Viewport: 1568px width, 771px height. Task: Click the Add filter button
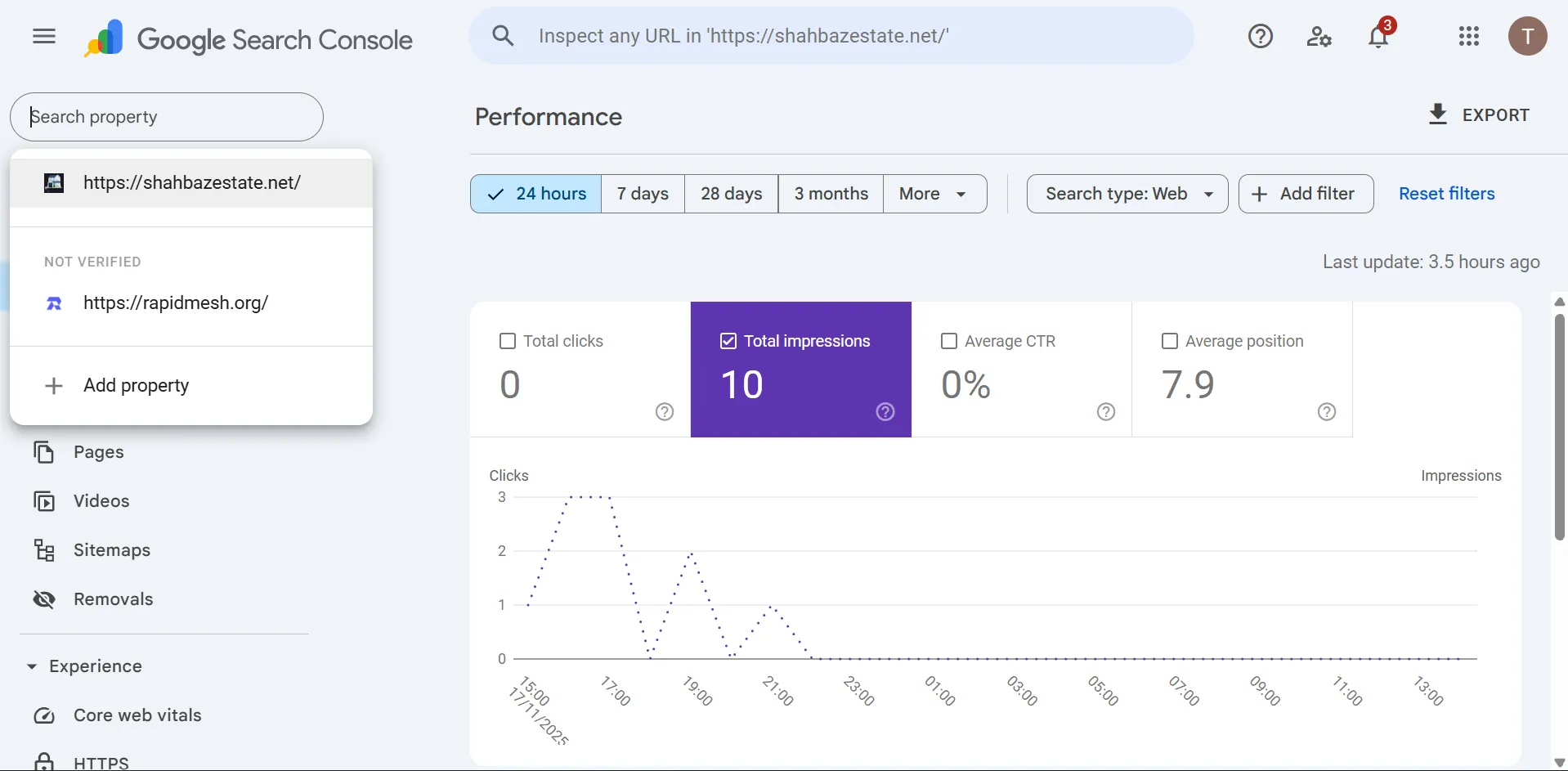point(1306,194)
